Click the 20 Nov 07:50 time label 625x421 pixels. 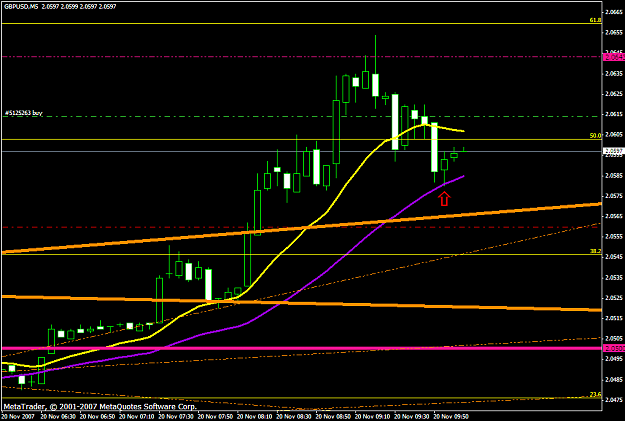point(216,416)
